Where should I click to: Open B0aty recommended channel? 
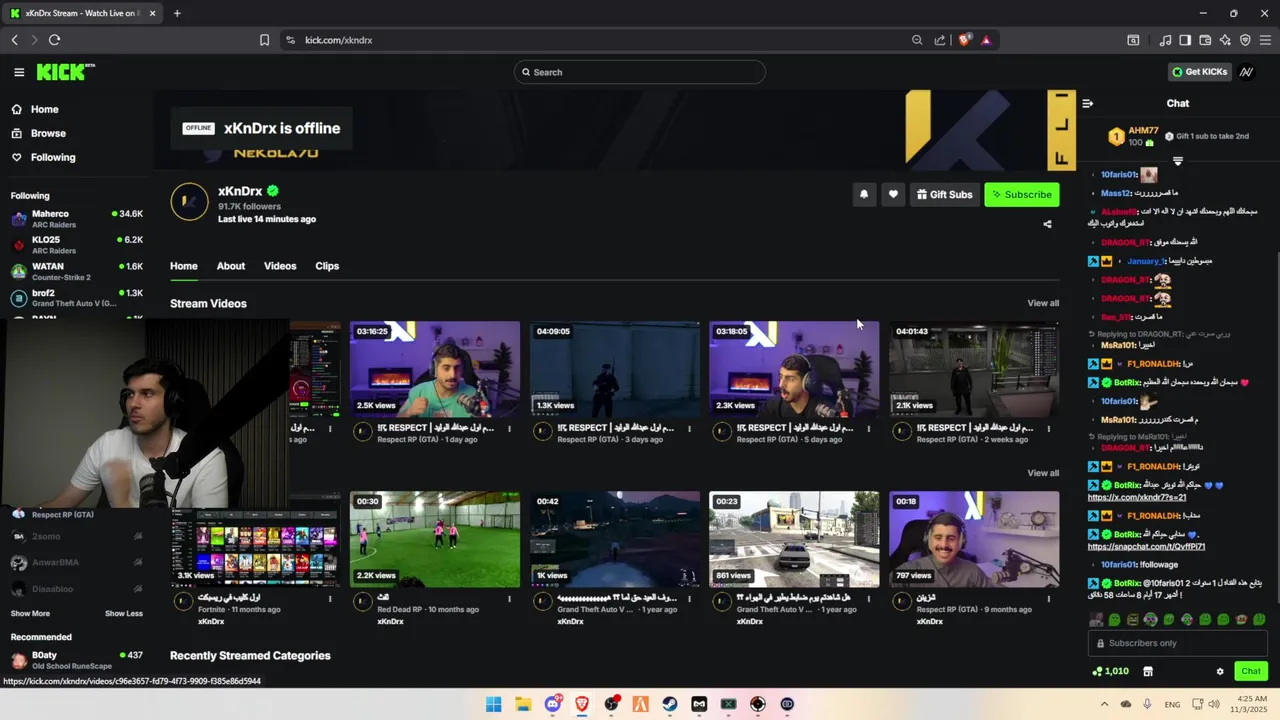[77, 660]
